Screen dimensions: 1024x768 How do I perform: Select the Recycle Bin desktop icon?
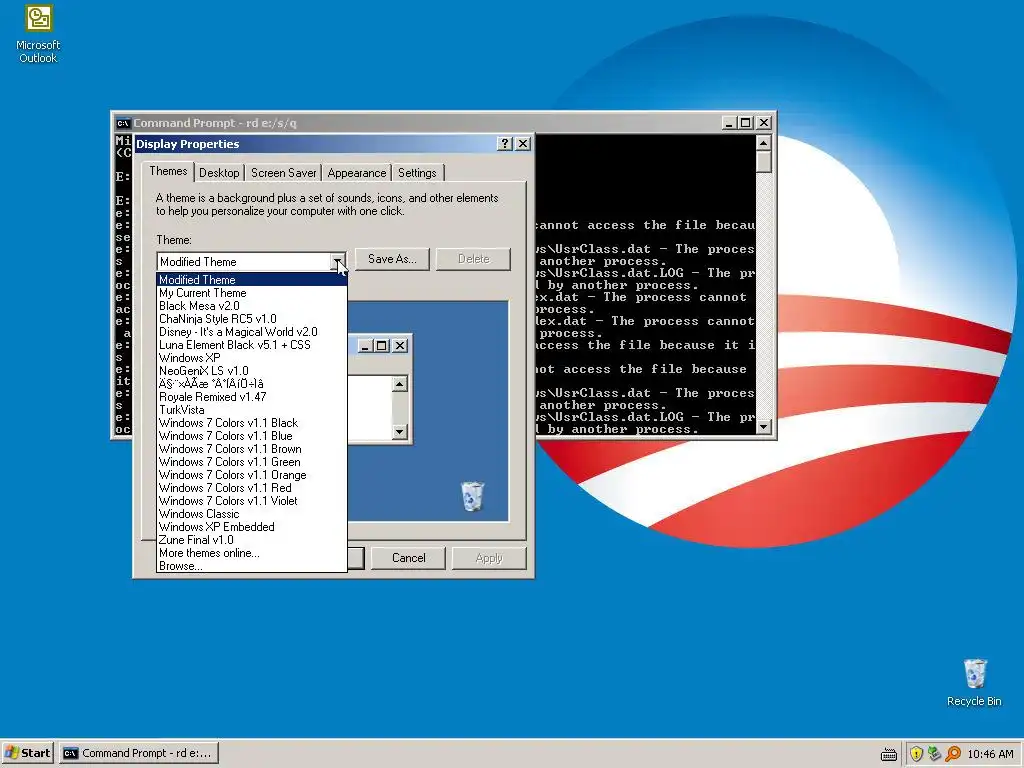point(974,682)
